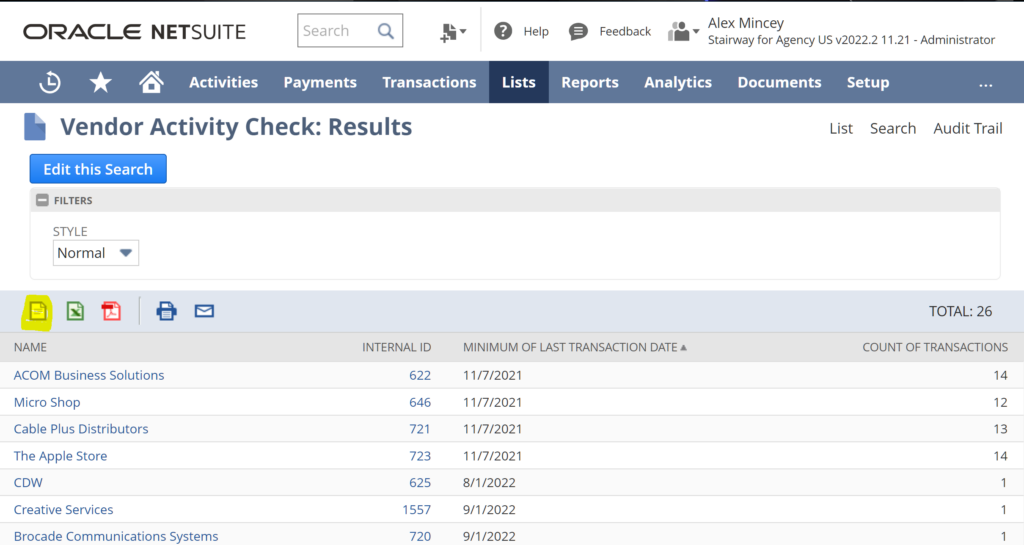Open the Analytics menu
This screenshot has height=545, width=1024.
point(678,82)
